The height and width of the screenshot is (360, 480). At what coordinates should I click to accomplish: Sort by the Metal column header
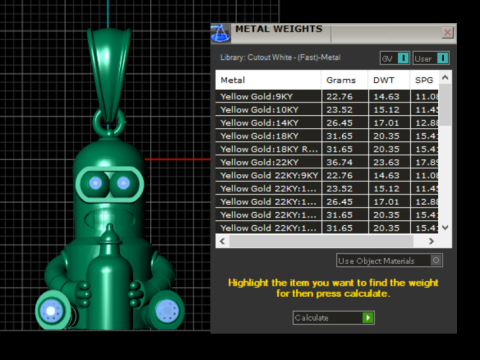click(x=268, y=80)
